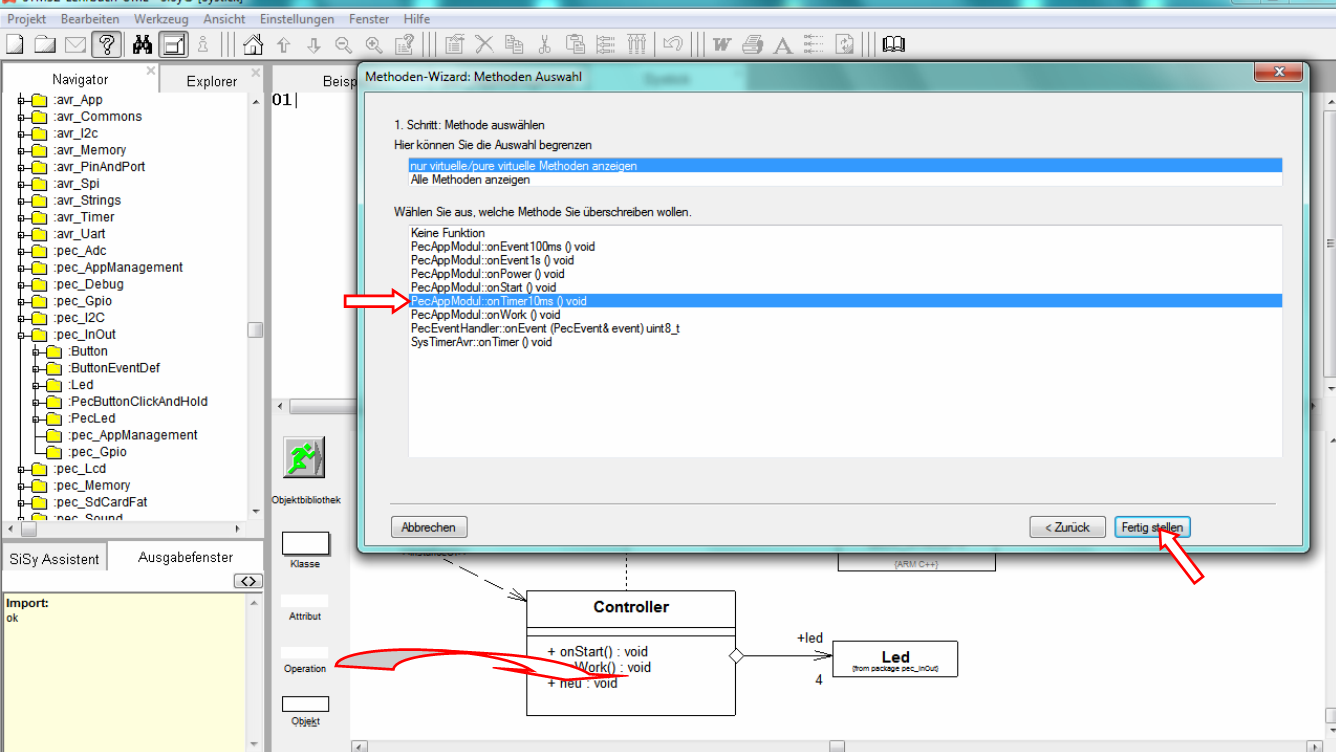
Task: Expand the :pec_Gpio tree node
Action: 20,301
